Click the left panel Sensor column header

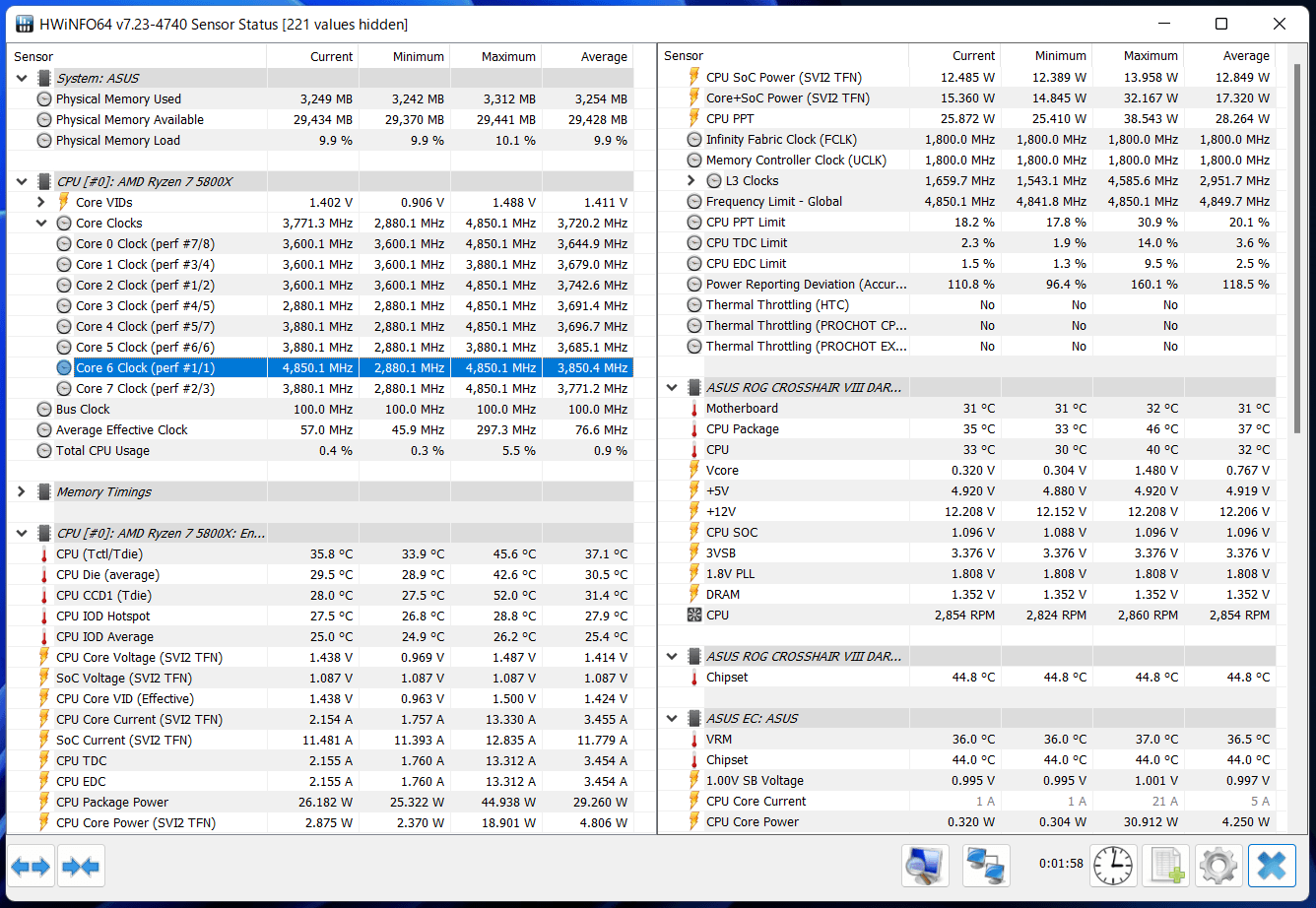click(x=137, y=56)
